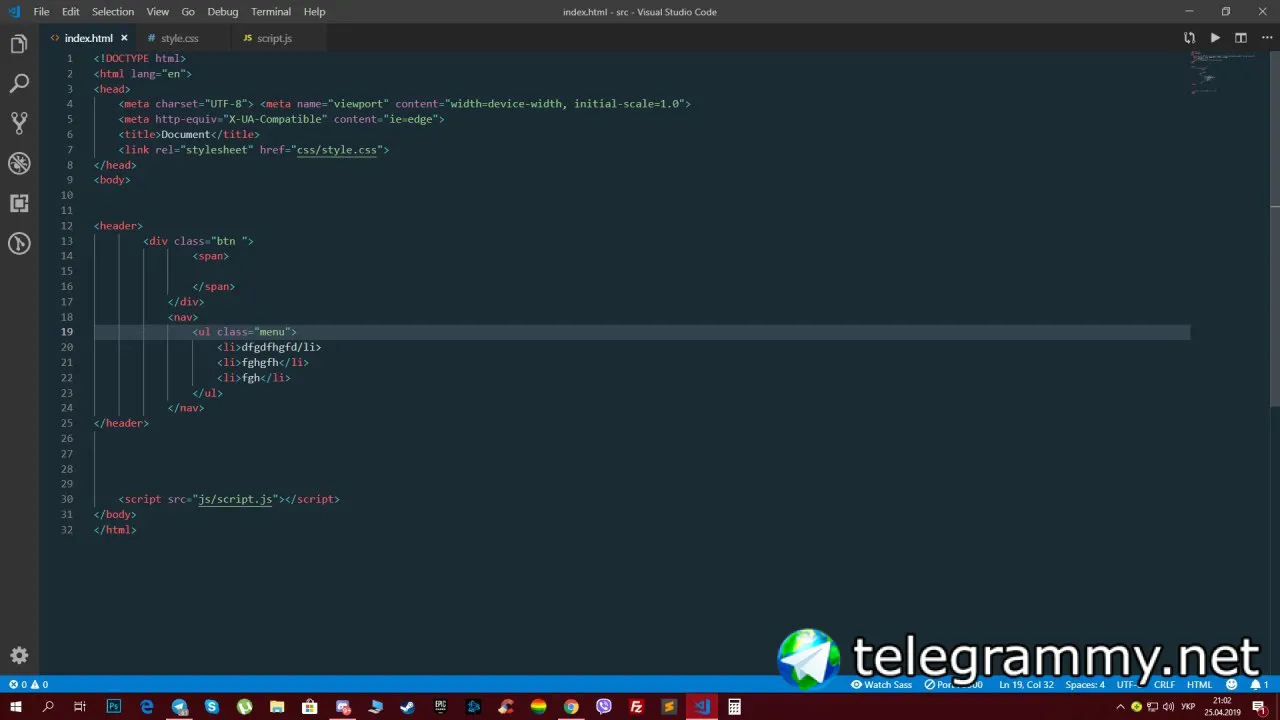
Task: Change end-of-line sequence CRLF
Action: (x=1164, y=685)
